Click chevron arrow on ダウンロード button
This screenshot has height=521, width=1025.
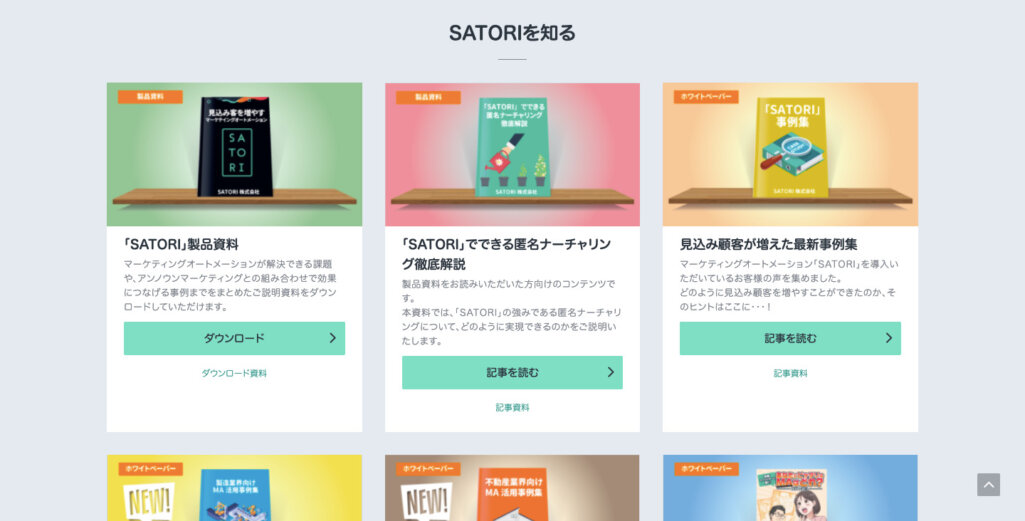332,338
